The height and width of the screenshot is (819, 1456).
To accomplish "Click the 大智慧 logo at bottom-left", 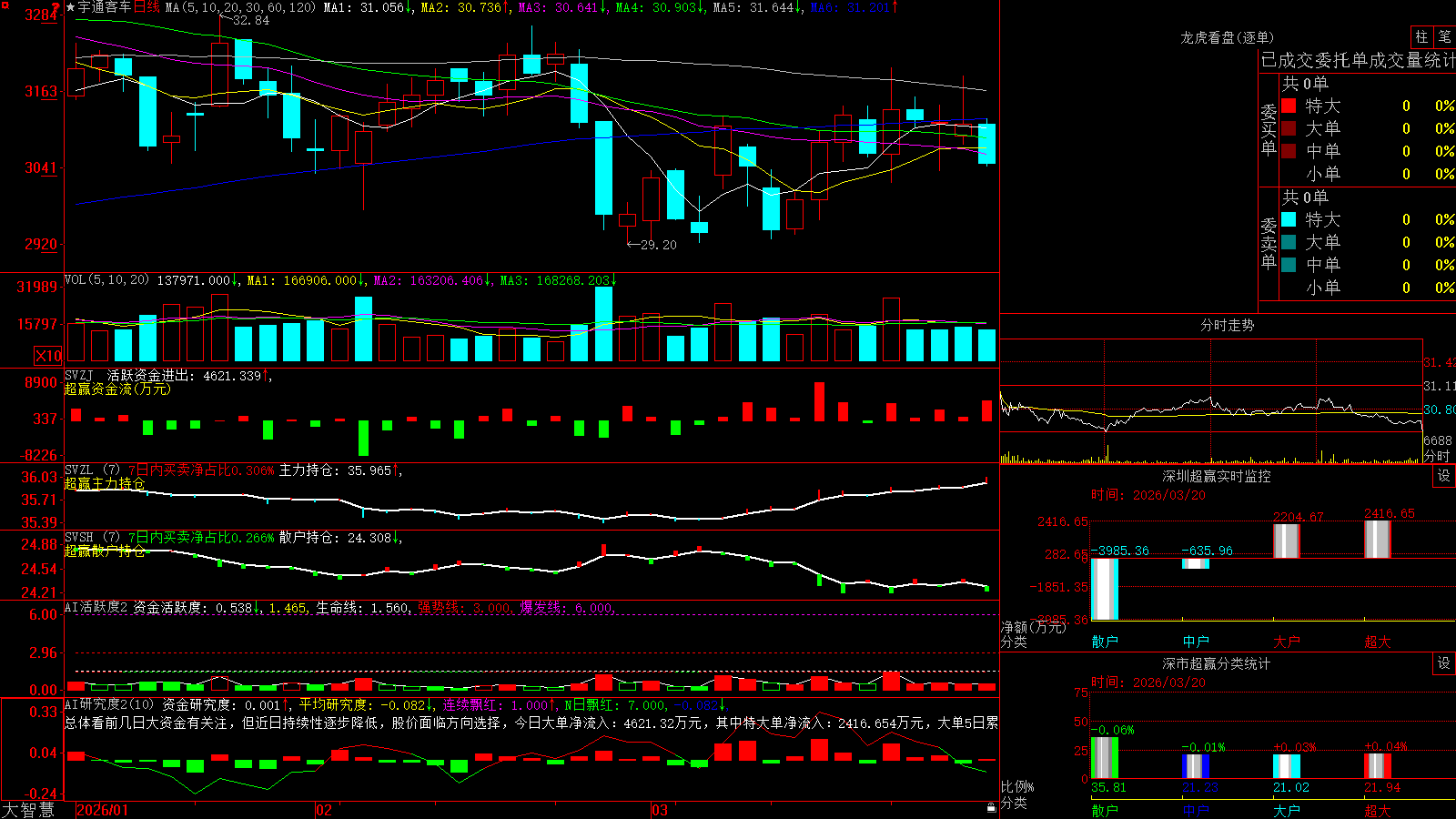I will tap(28, 809).
